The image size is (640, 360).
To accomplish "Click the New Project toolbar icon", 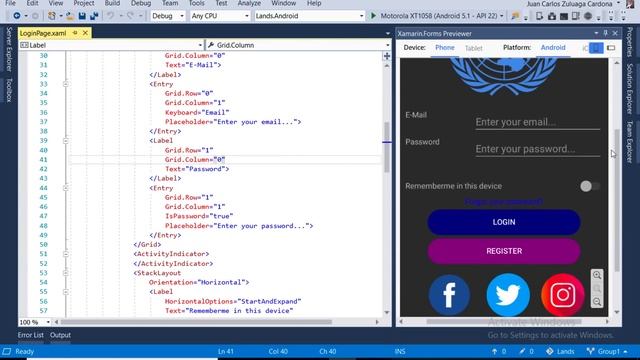I will pyautogui.click(x=52, y=16).
